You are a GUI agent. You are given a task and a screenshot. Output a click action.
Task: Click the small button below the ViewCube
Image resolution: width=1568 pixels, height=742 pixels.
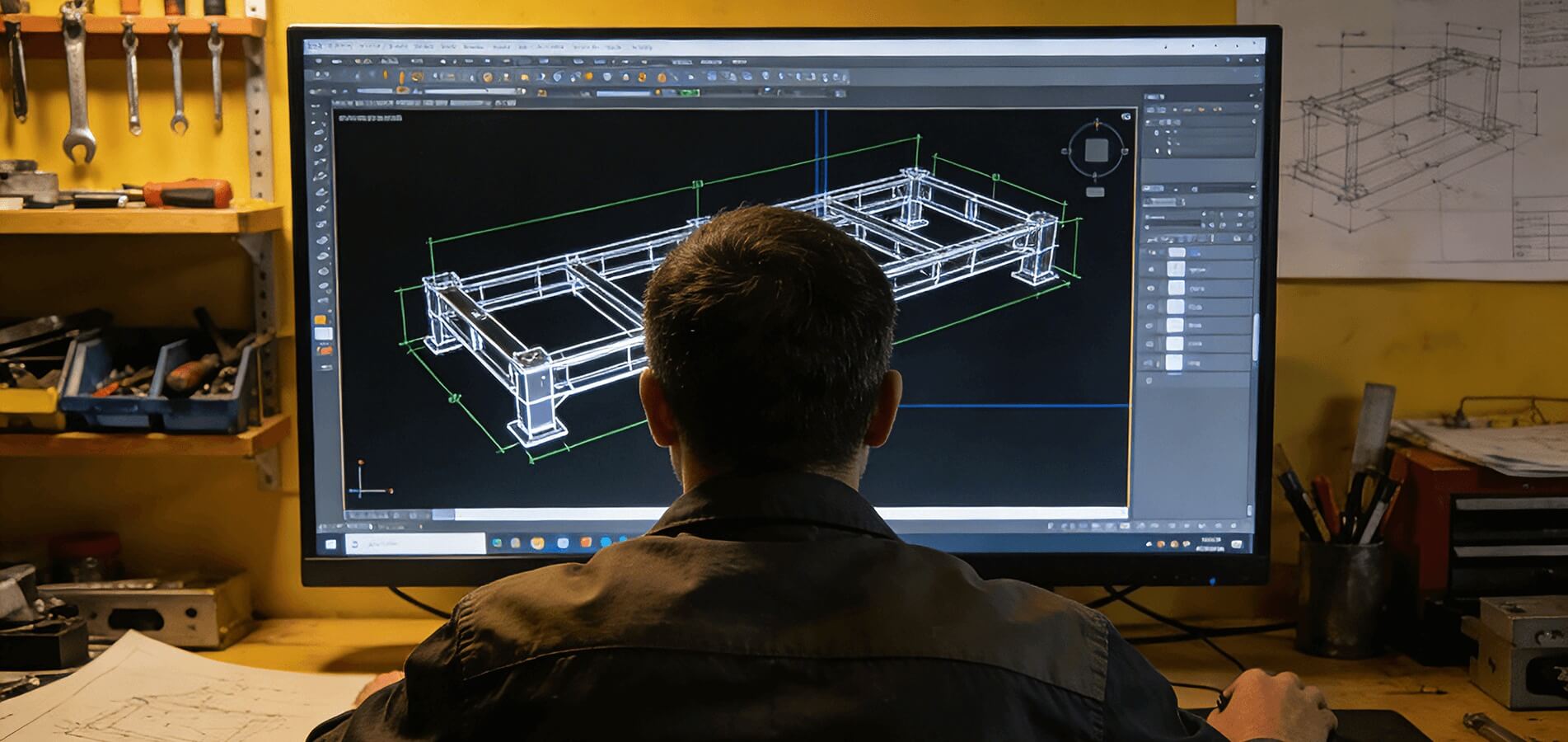click(x=1095, y=192)
